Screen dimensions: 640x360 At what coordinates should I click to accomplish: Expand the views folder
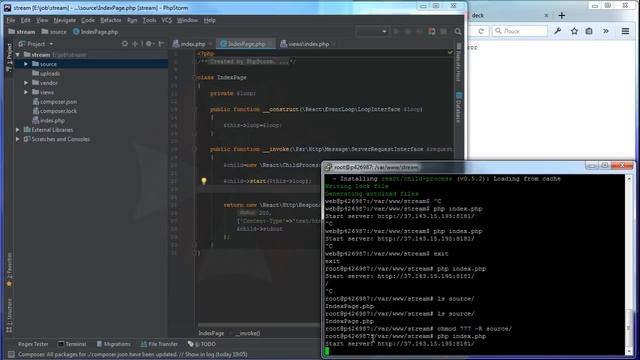[x=26, y=92]
